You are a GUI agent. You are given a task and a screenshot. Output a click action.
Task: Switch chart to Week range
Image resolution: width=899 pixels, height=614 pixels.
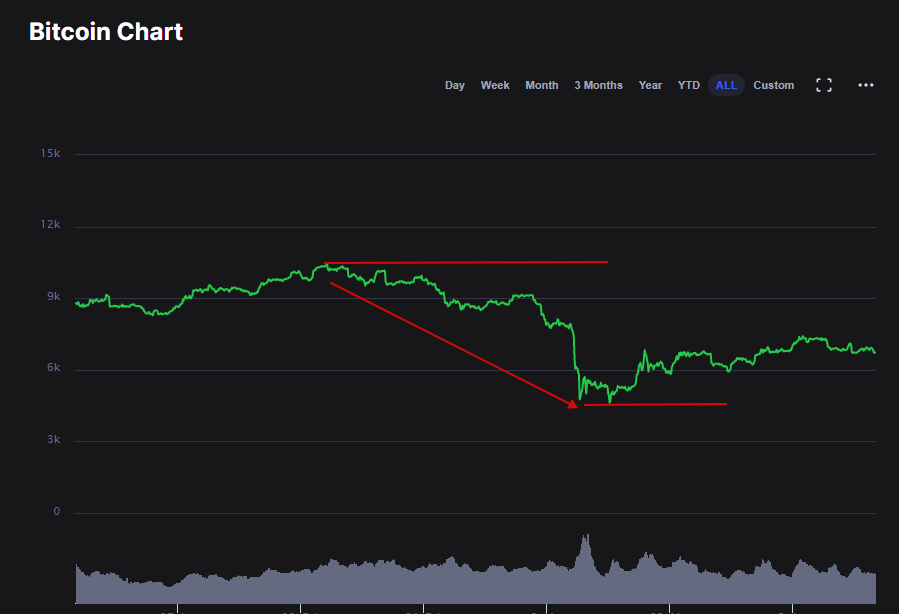pyautogui.click(x=495, y=85)
